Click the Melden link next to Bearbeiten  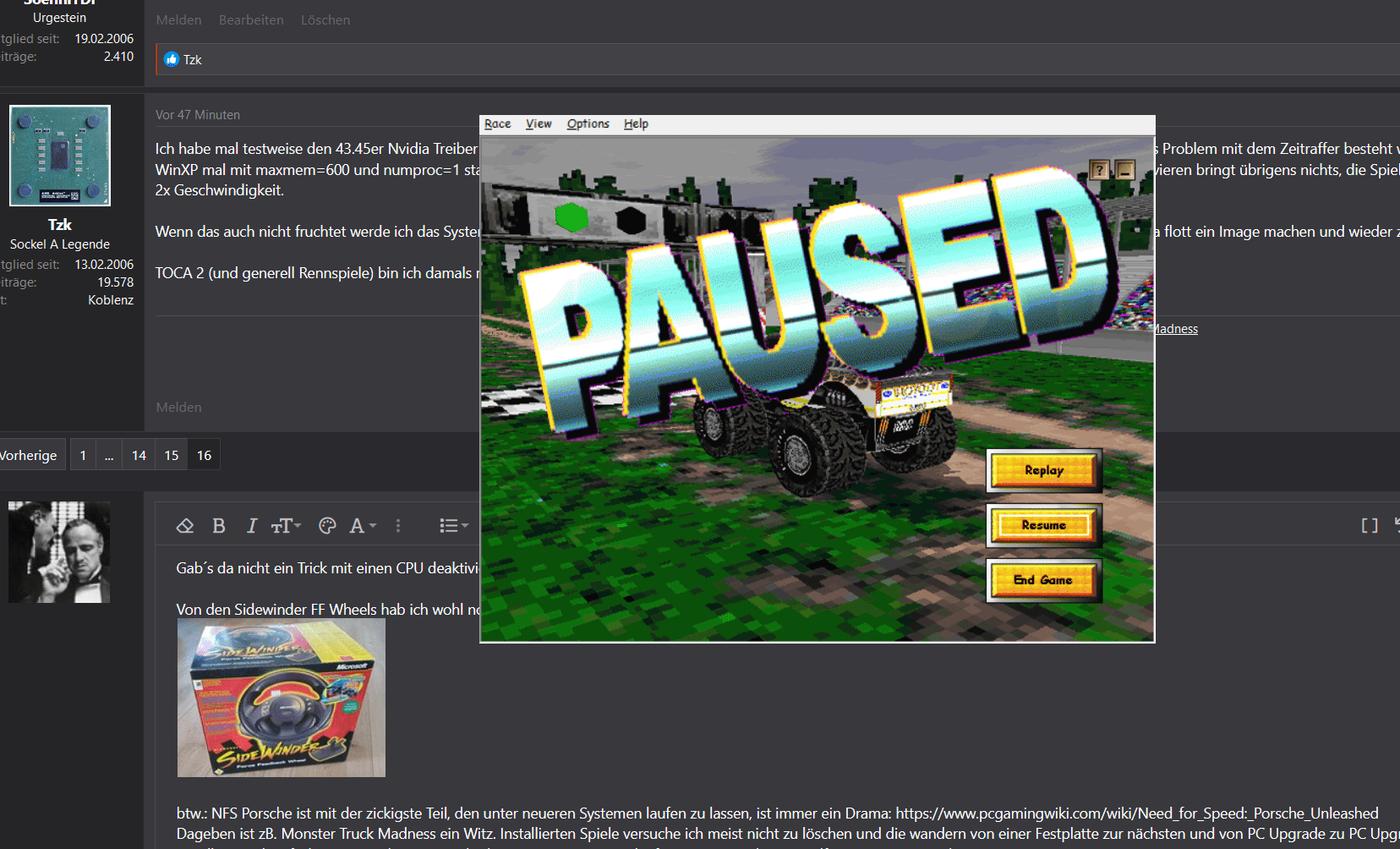[178, 20]
